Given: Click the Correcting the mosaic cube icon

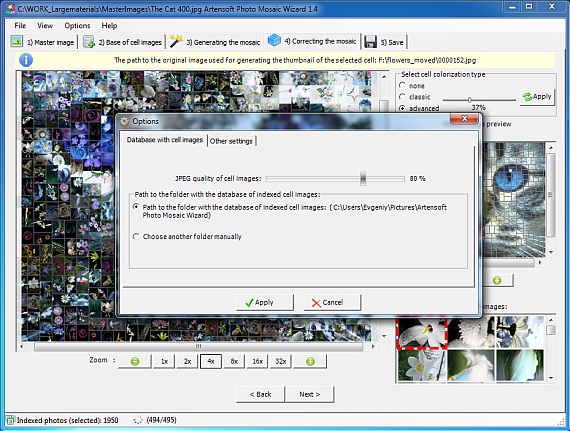Looking at the screenshot, I should (x=274, y=40).
